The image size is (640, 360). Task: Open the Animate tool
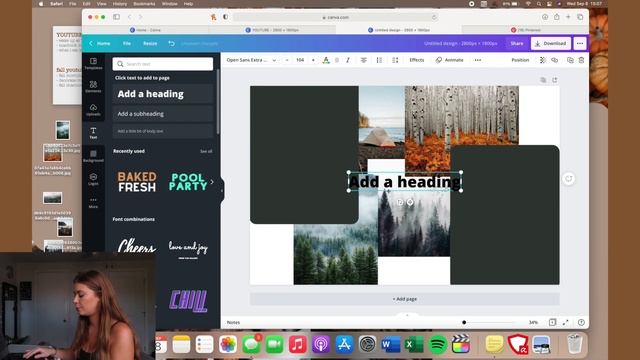449,60
